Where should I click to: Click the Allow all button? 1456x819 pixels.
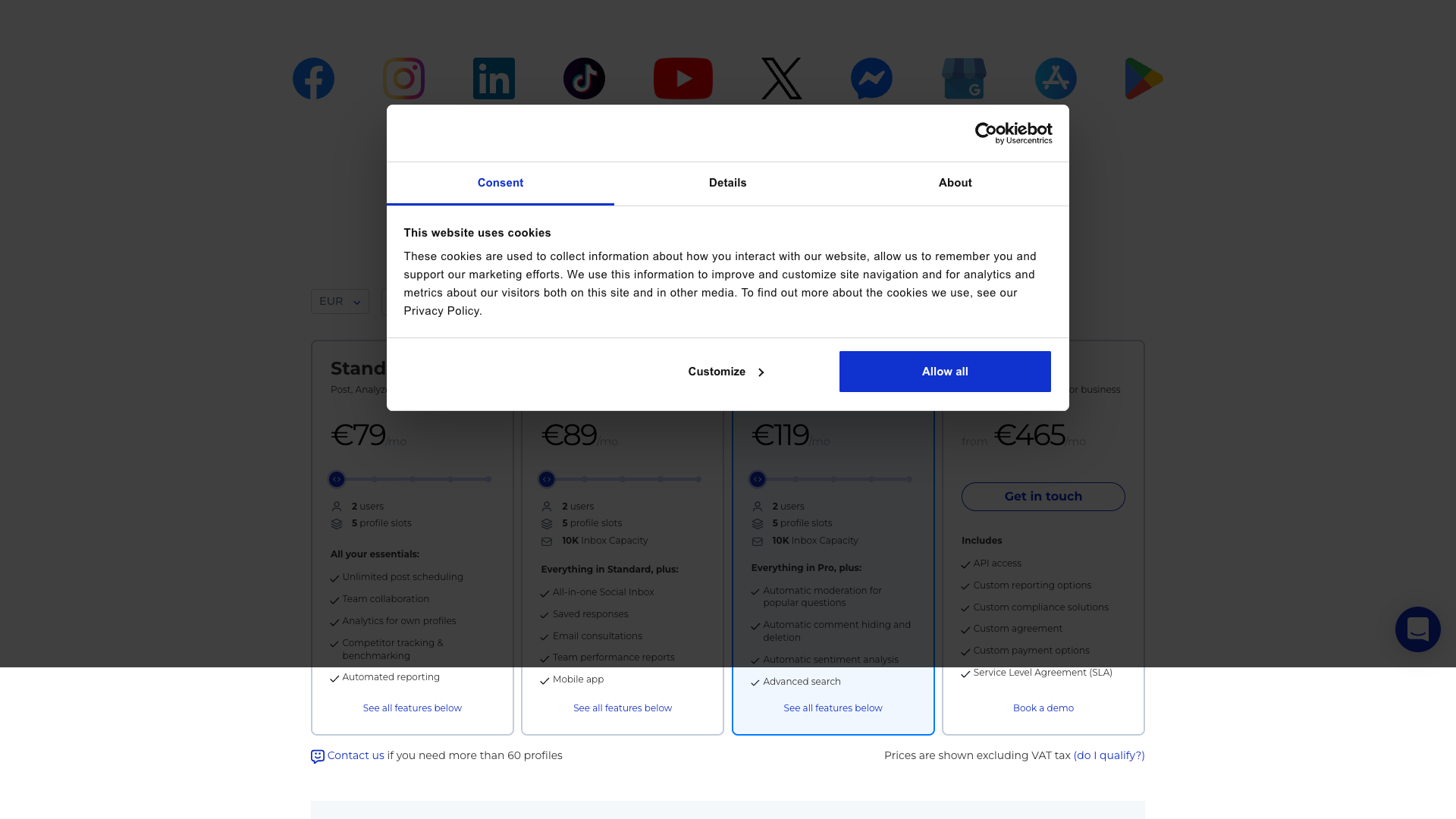pos(944,372)
